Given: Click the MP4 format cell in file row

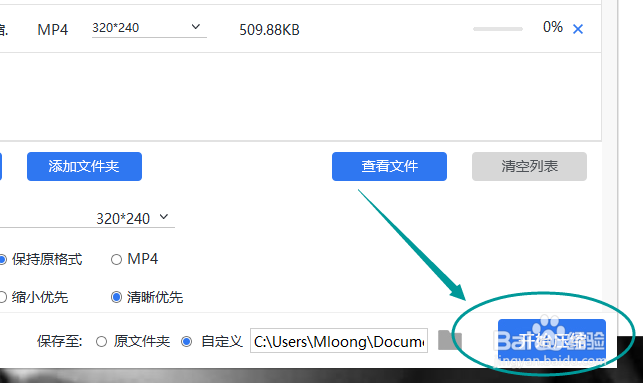Looking at the screenshot, I should coord(52,30).
